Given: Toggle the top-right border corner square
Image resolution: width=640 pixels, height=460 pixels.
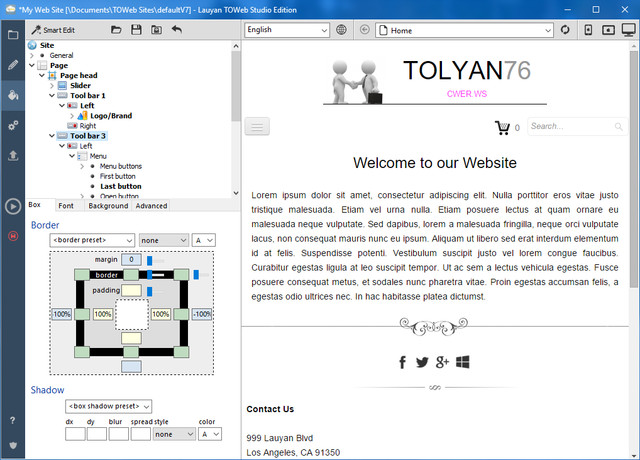Looking at the screenshot, I should point(181,275).
